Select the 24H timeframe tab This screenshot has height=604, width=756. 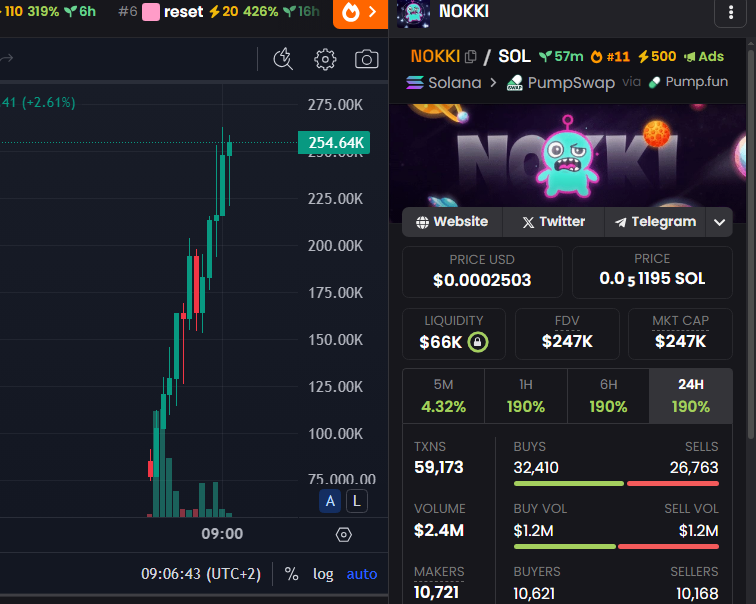(691, 396)
